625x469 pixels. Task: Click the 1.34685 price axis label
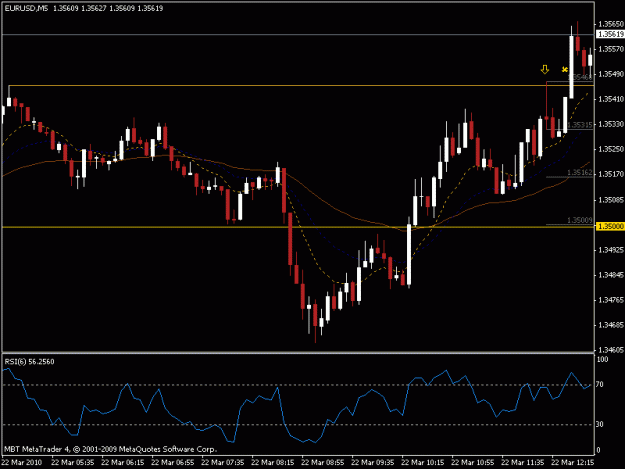[611, 325]
